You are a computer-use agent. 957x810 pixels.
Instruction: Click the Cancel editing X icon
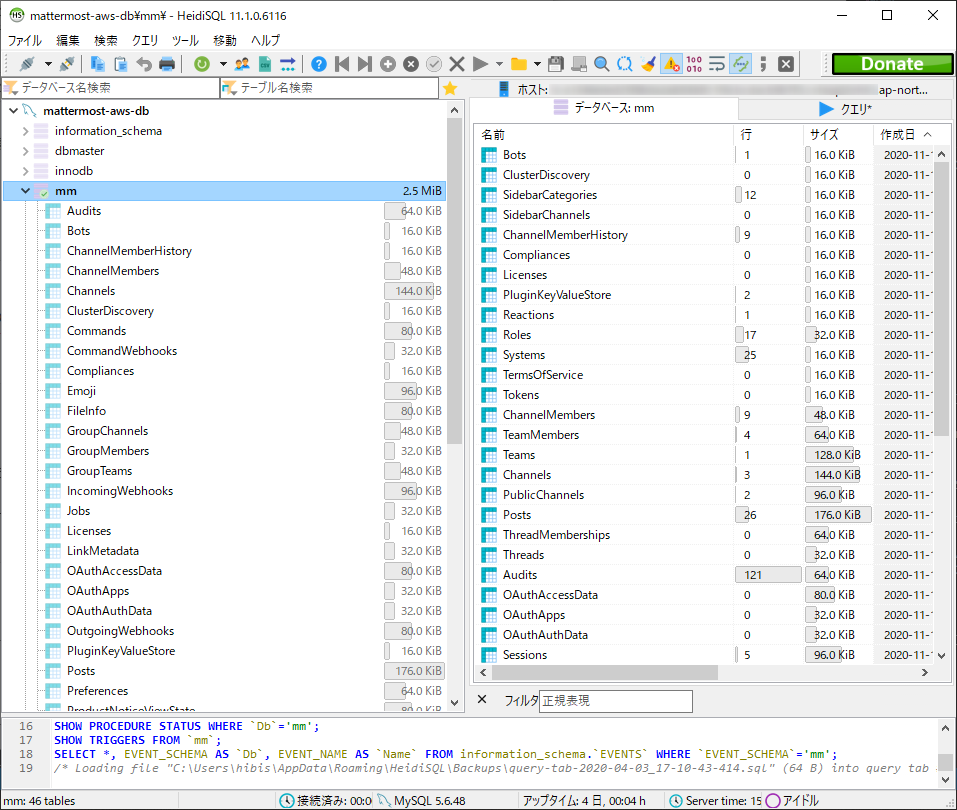(x=457, y=64)
